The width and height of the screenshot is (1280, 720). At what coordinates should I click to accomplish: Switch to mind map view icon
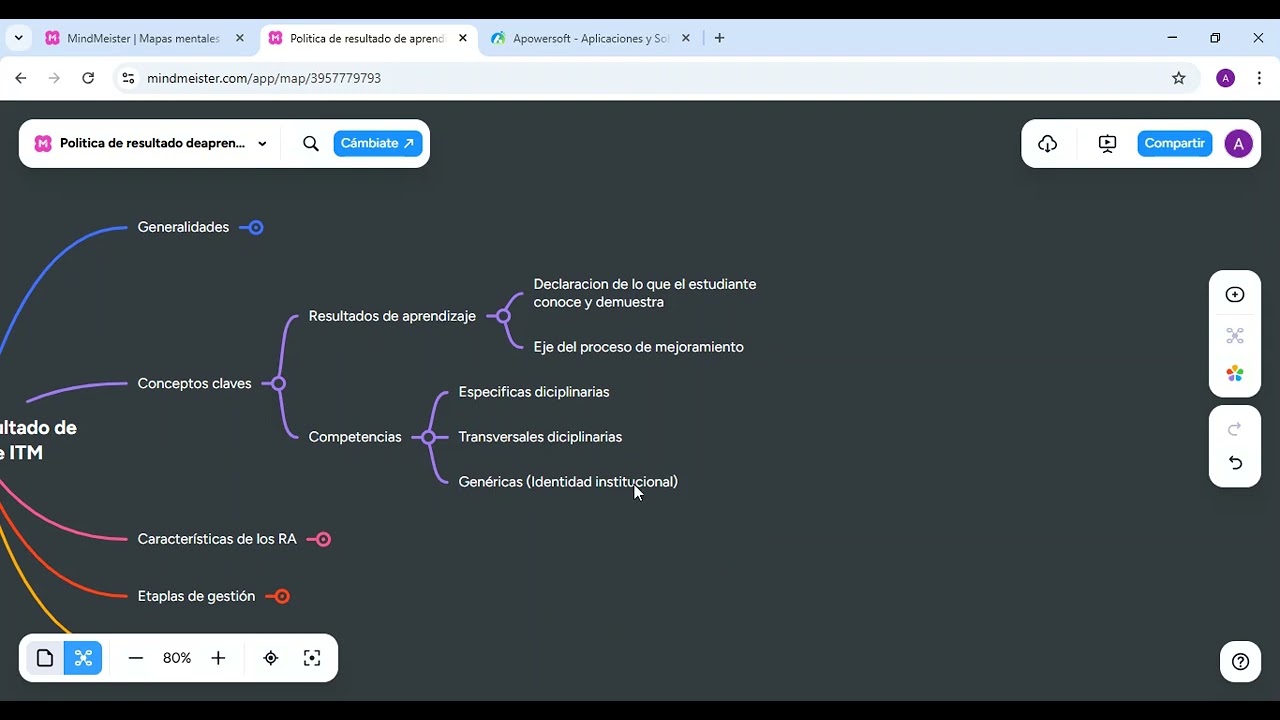[x=83, y=658]
